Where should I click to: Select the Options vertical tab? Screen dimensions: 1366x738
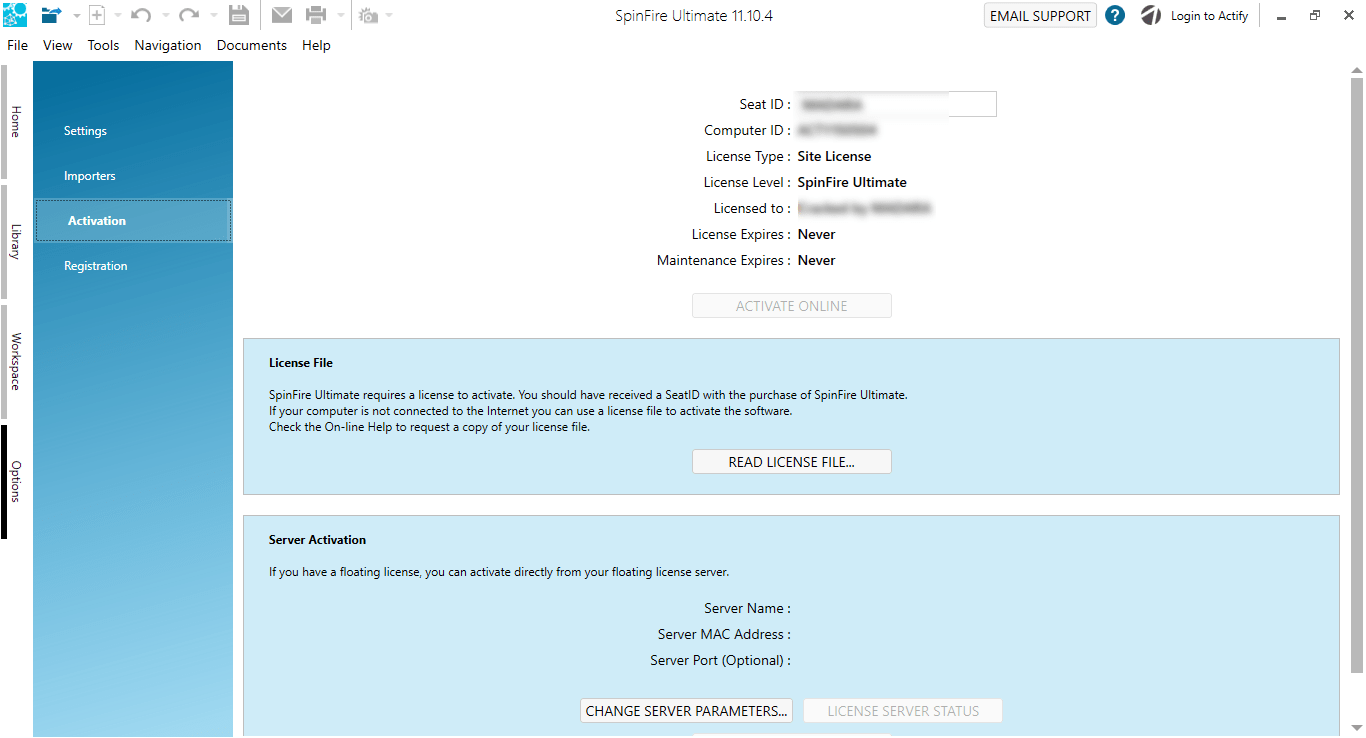pos(12,482)
